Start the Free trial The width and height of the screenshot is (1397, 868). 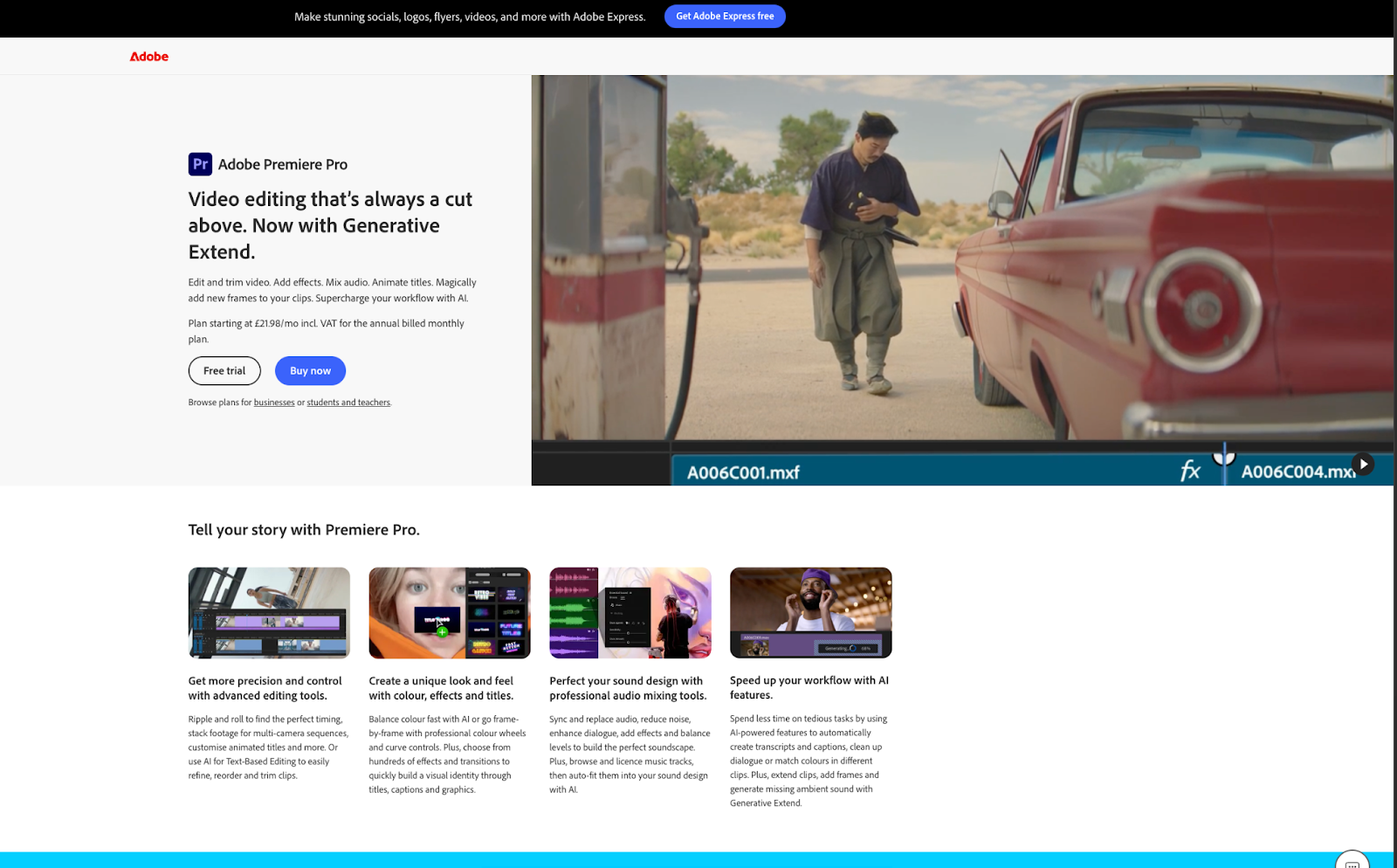coord(224,371)
